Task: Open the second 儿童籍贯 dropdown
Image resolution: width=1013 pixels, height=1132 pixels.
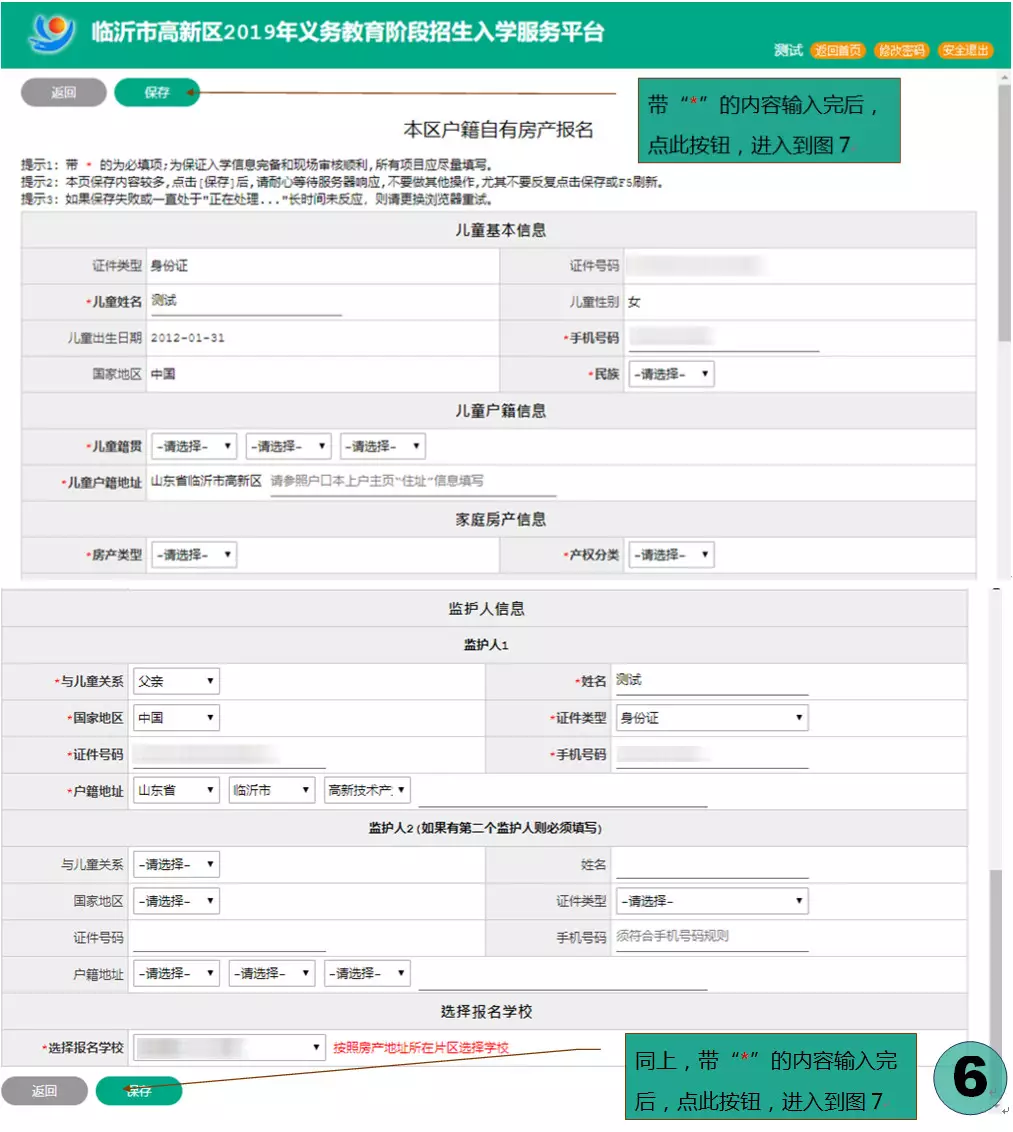Action: pos(288,446)
